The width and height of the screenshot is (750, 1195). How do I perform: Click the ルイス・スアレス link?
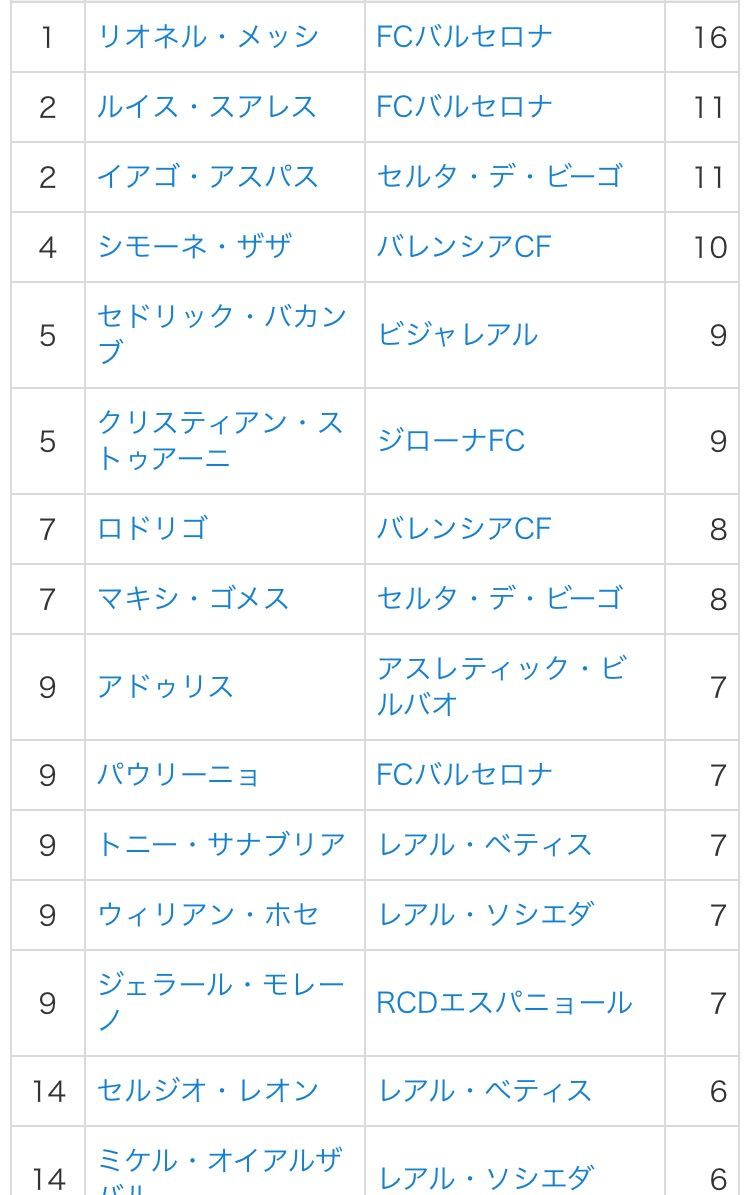coord(207,107)
